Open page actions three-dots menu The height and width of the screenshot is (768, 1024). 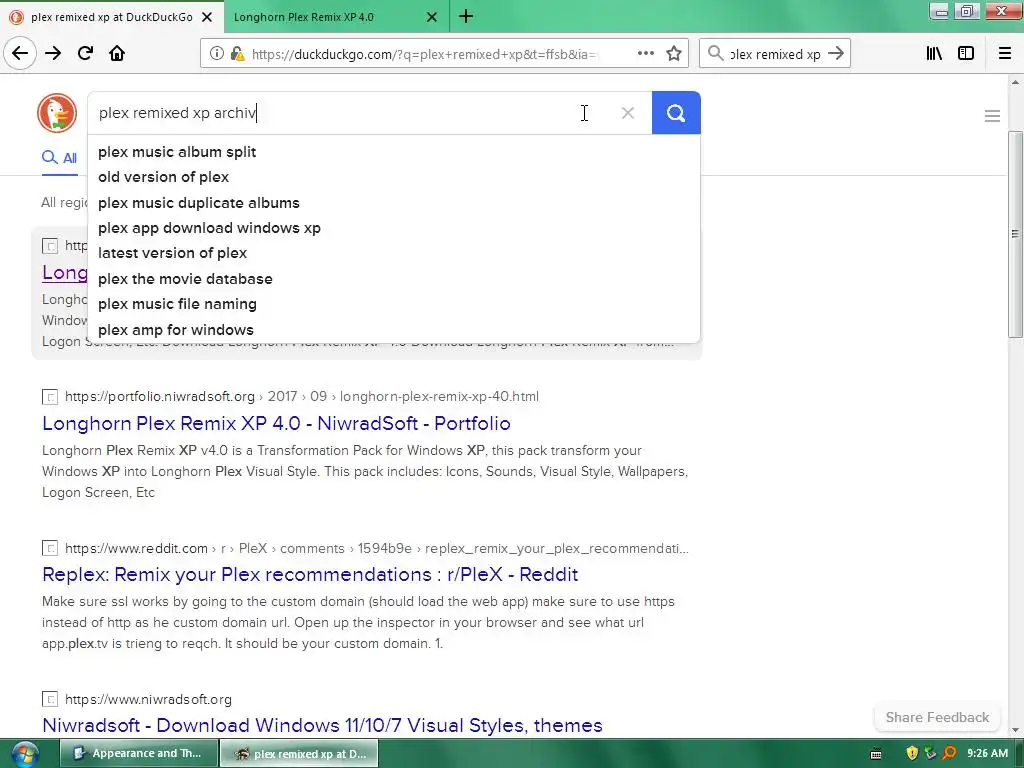point(645,54)
